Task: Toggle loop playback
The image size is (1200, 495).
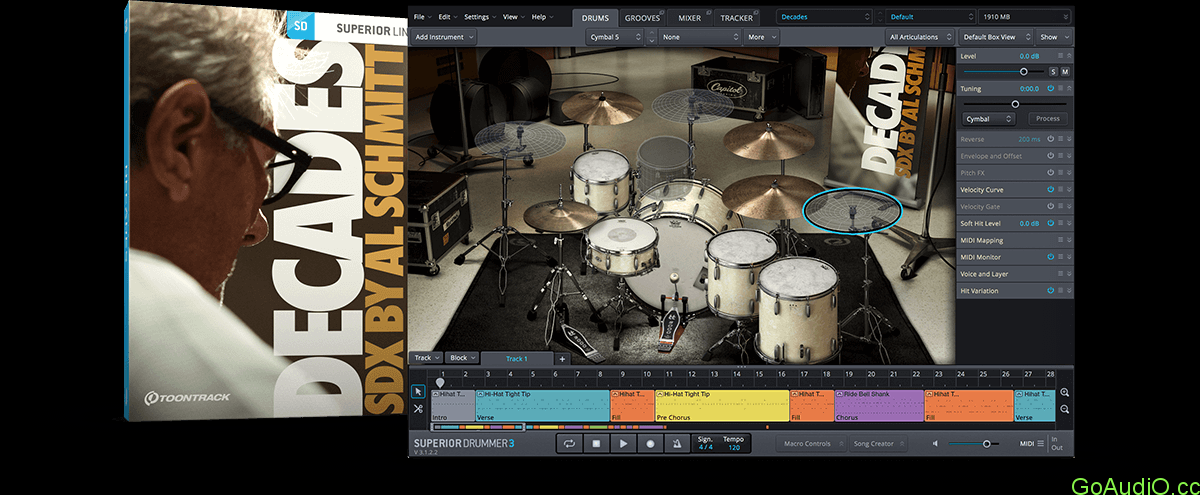Action: pyautogui.click(x=570, y=443)
